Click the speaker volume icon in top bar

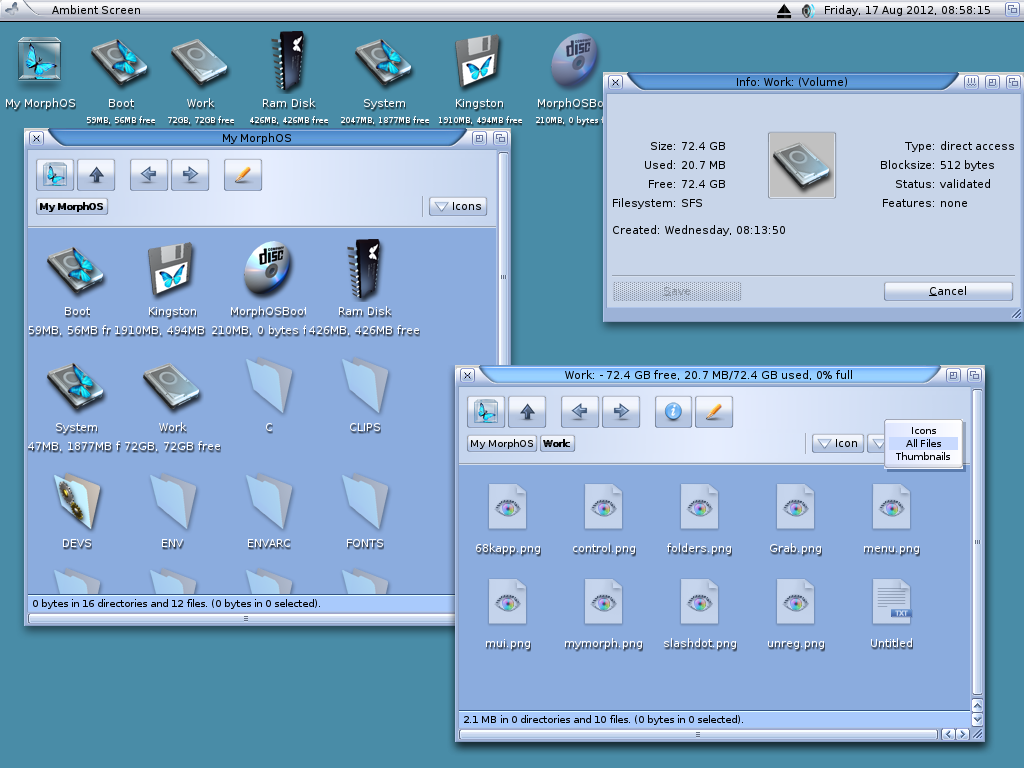pyautogui.click(x=808, y=10)
